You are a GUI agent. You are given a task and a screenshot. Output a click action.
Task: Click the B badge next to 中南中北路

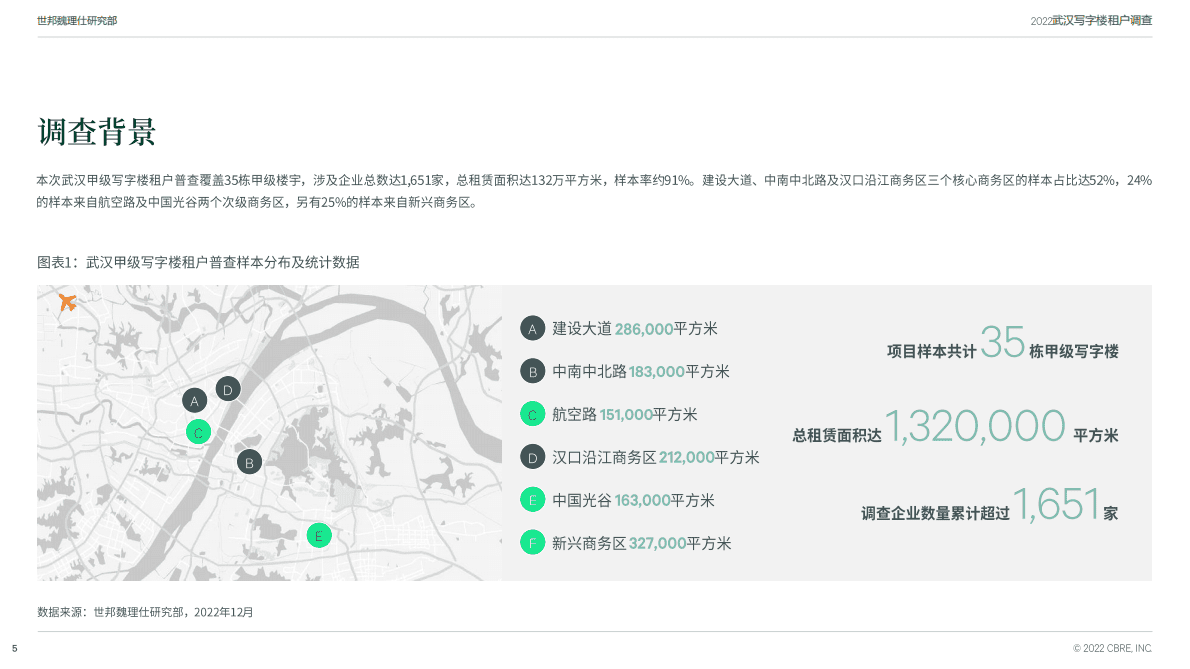[532, 371]
